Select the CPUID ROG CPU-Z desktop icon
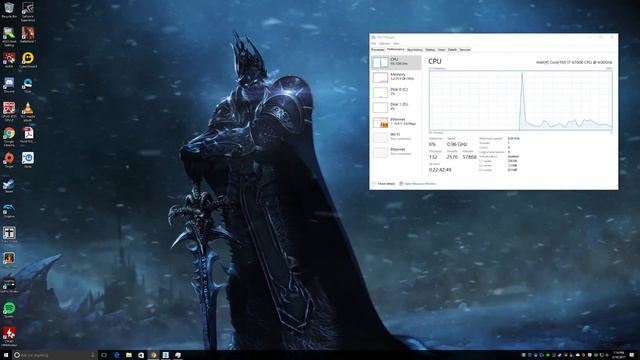The width and height of the screenshot is (640, 360). click(9, 112)
